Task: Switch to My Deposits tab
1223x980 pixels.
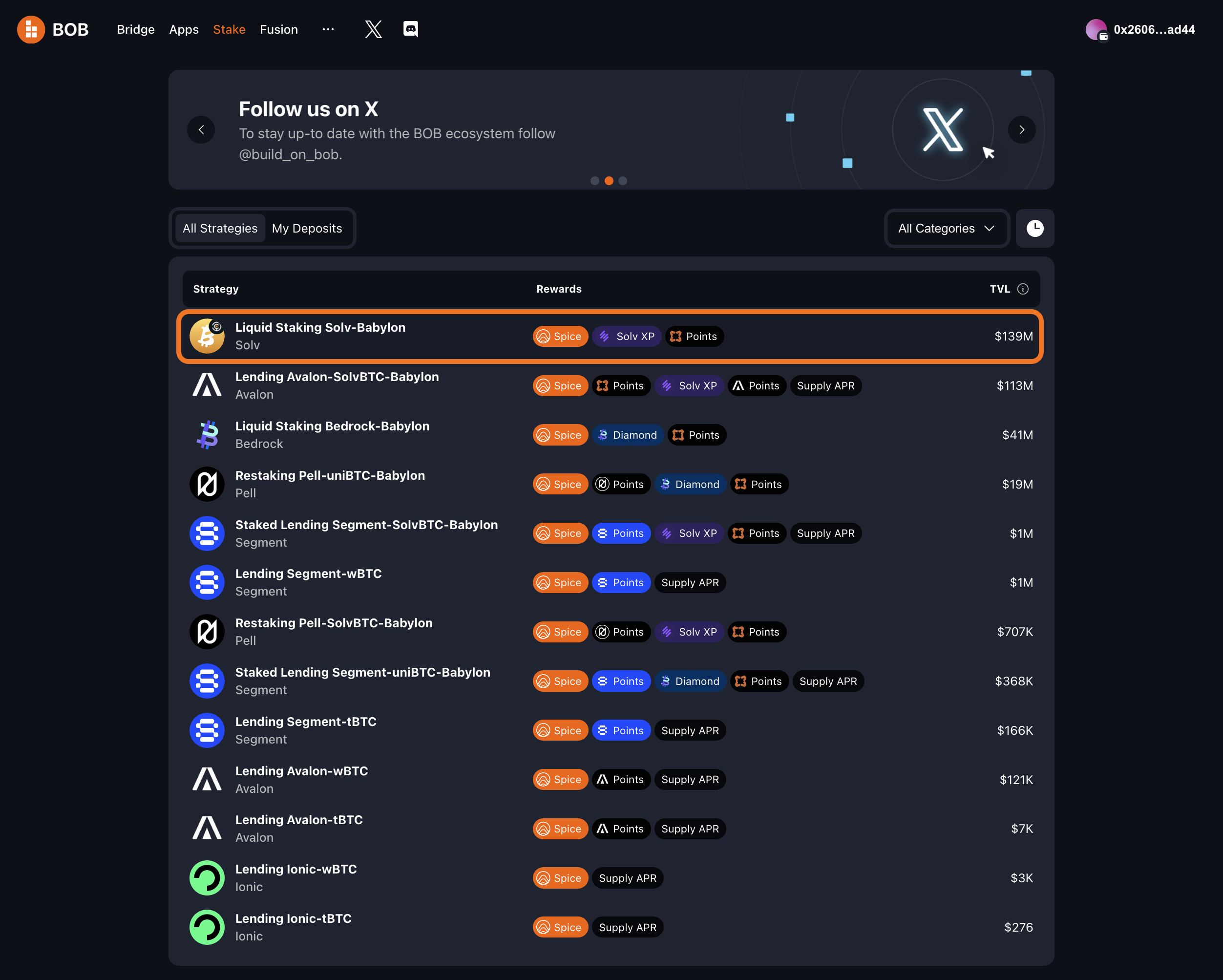Action: click(x=307, y=228)
